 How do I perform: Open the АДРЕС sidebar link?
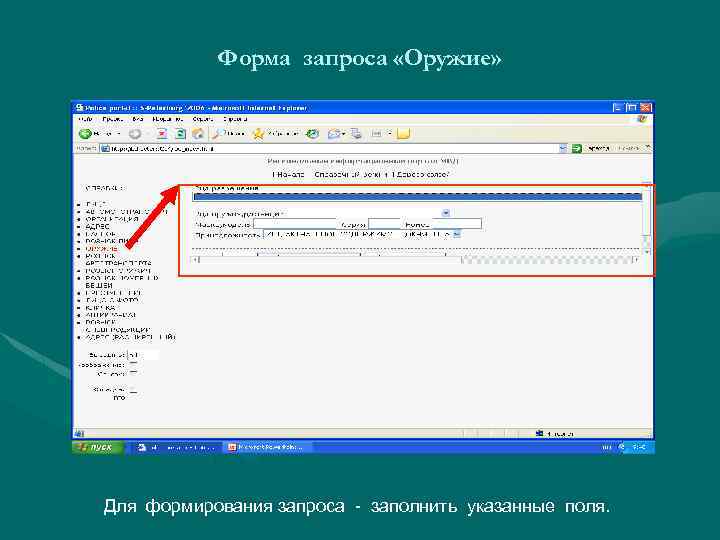coord(98,226)
